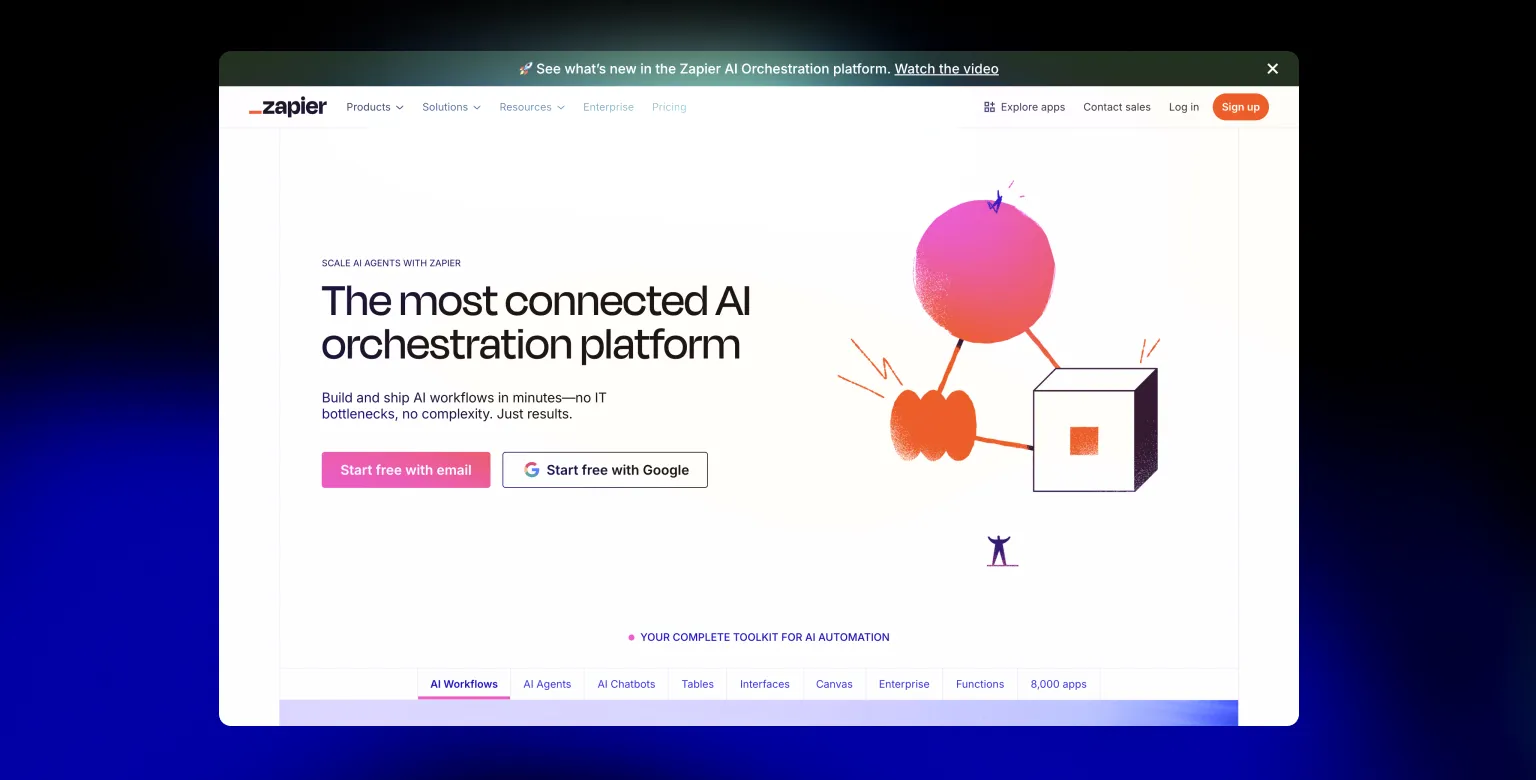Click the Google logo icon on the button
The image size is (1536, 780).
coord(532,470)
